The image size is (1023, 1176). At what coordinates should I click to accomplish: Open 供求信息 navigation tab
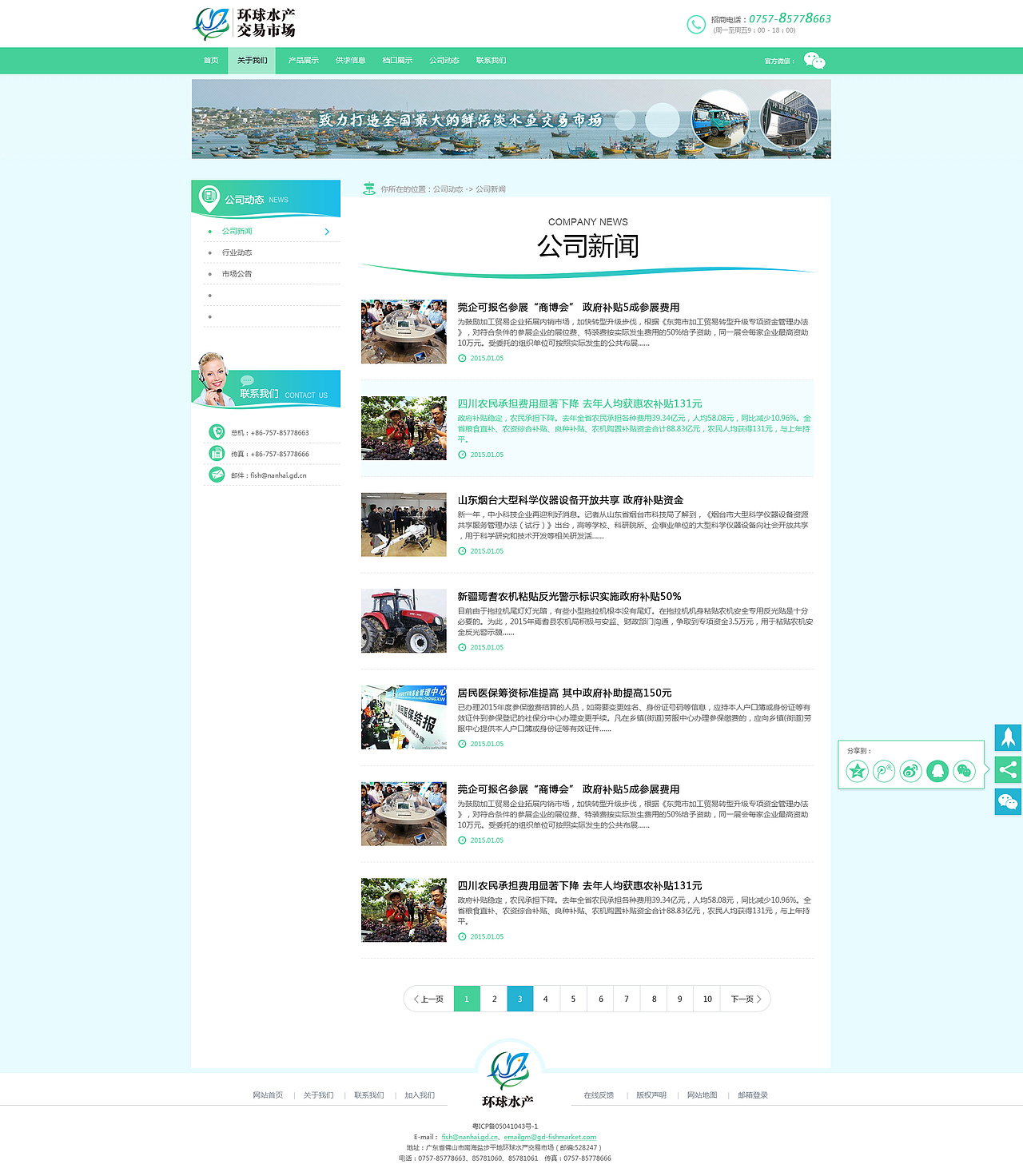351,61
